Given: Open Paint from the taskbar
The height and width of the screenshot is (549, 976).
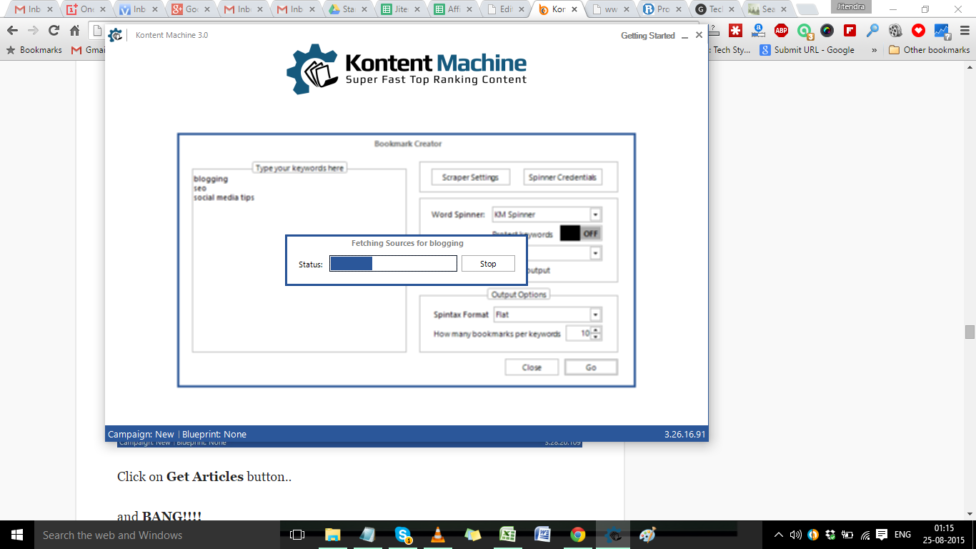Looking at the screenshot, I should click(647, 535).
